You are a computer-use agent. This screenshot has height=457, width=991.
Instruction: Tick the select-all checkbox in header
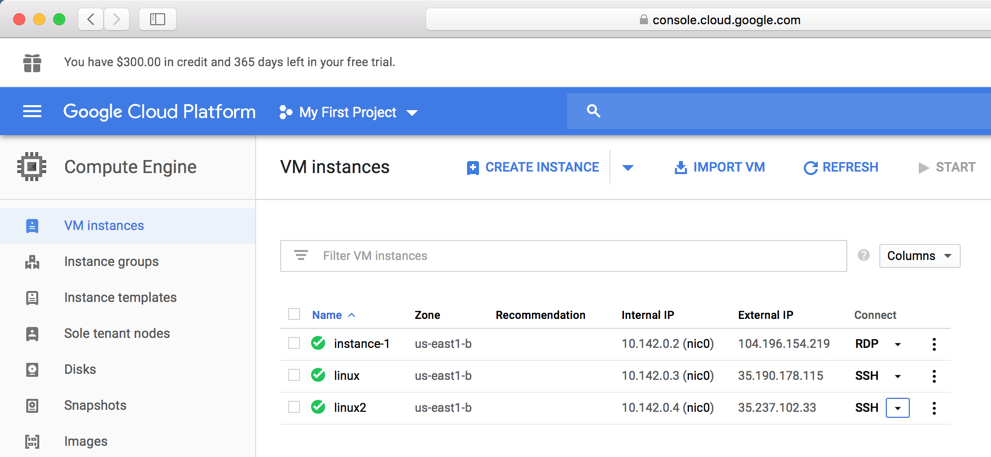click(294, 314)
